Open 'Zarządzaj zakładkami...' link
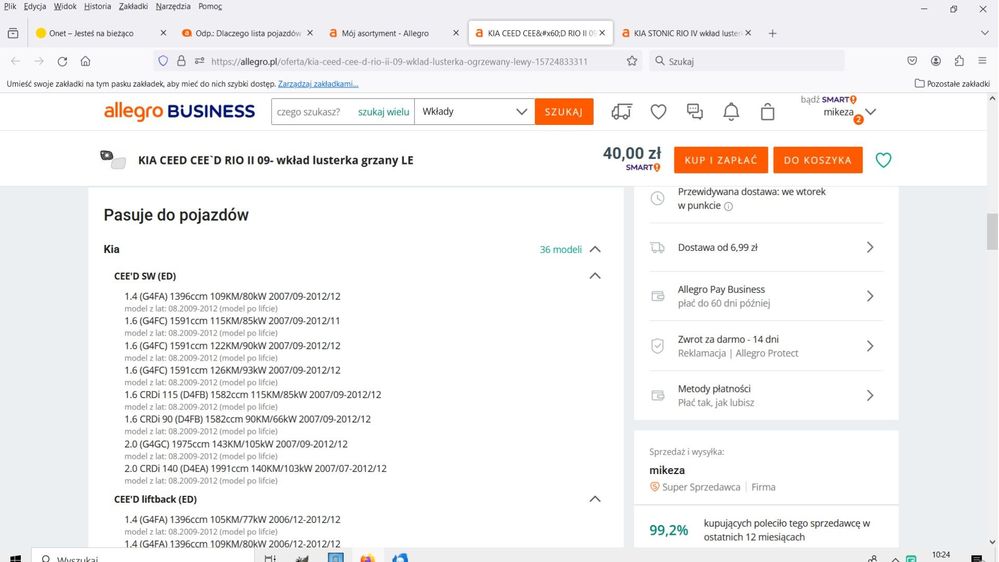 point(318,84)
